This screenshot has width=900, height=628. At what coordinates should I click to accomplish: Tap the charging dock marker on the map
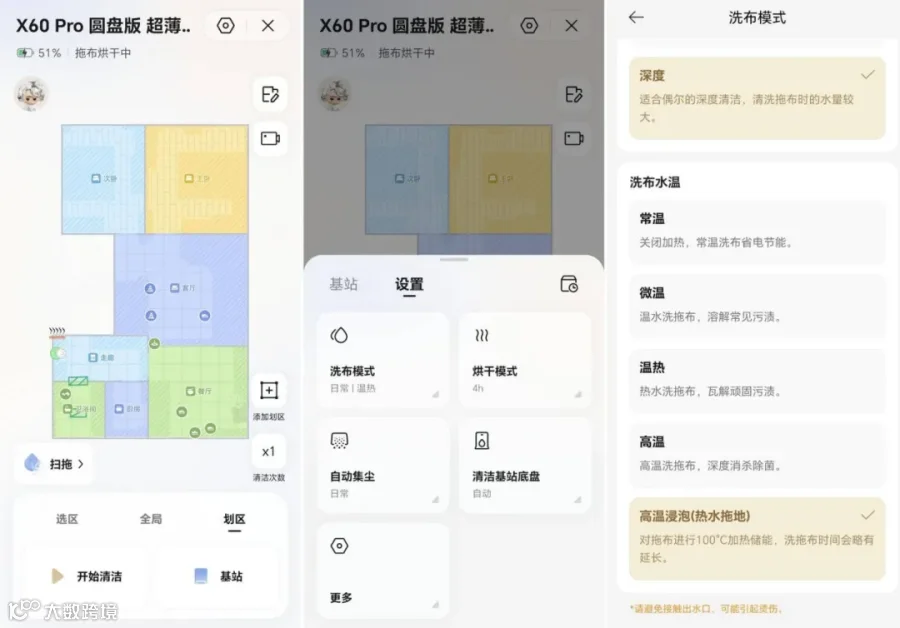pyautogui.click(x=57, y=353)
